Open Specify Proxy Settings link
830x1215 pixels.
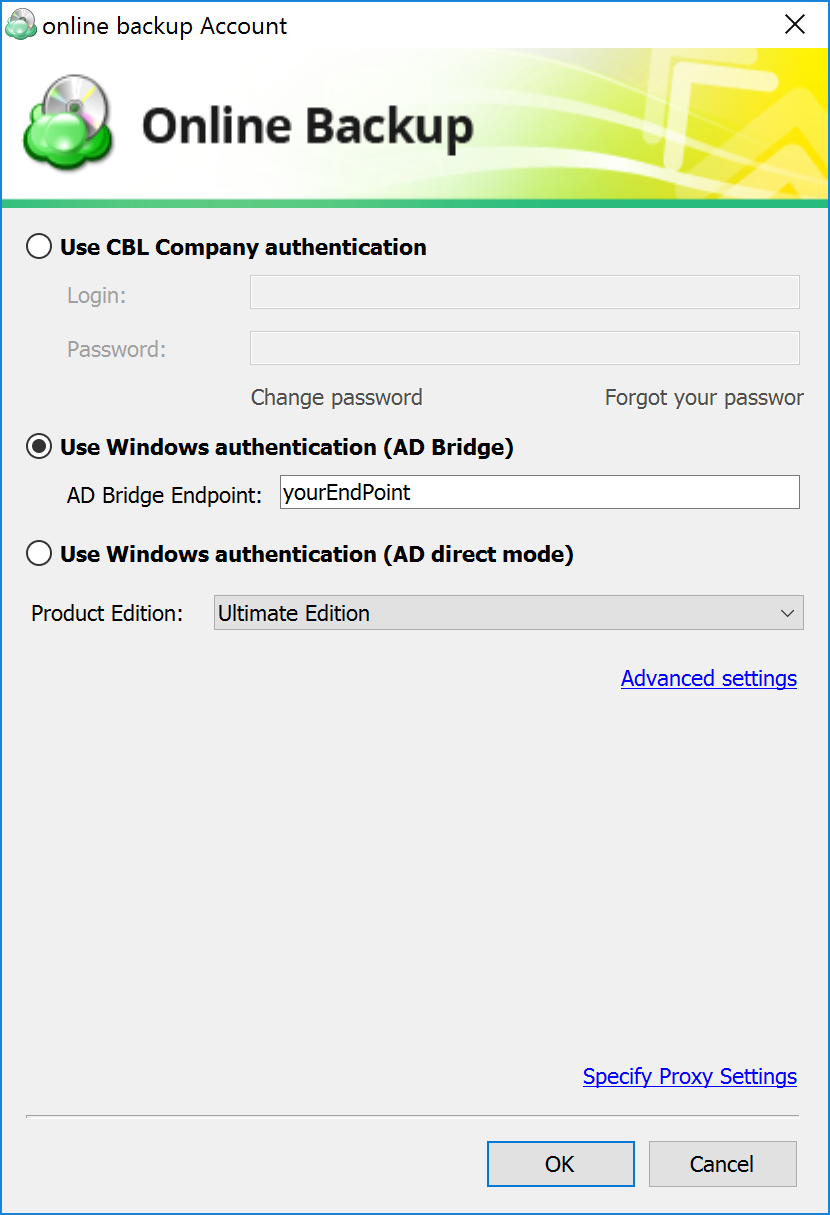click(x=690, y=1076)
